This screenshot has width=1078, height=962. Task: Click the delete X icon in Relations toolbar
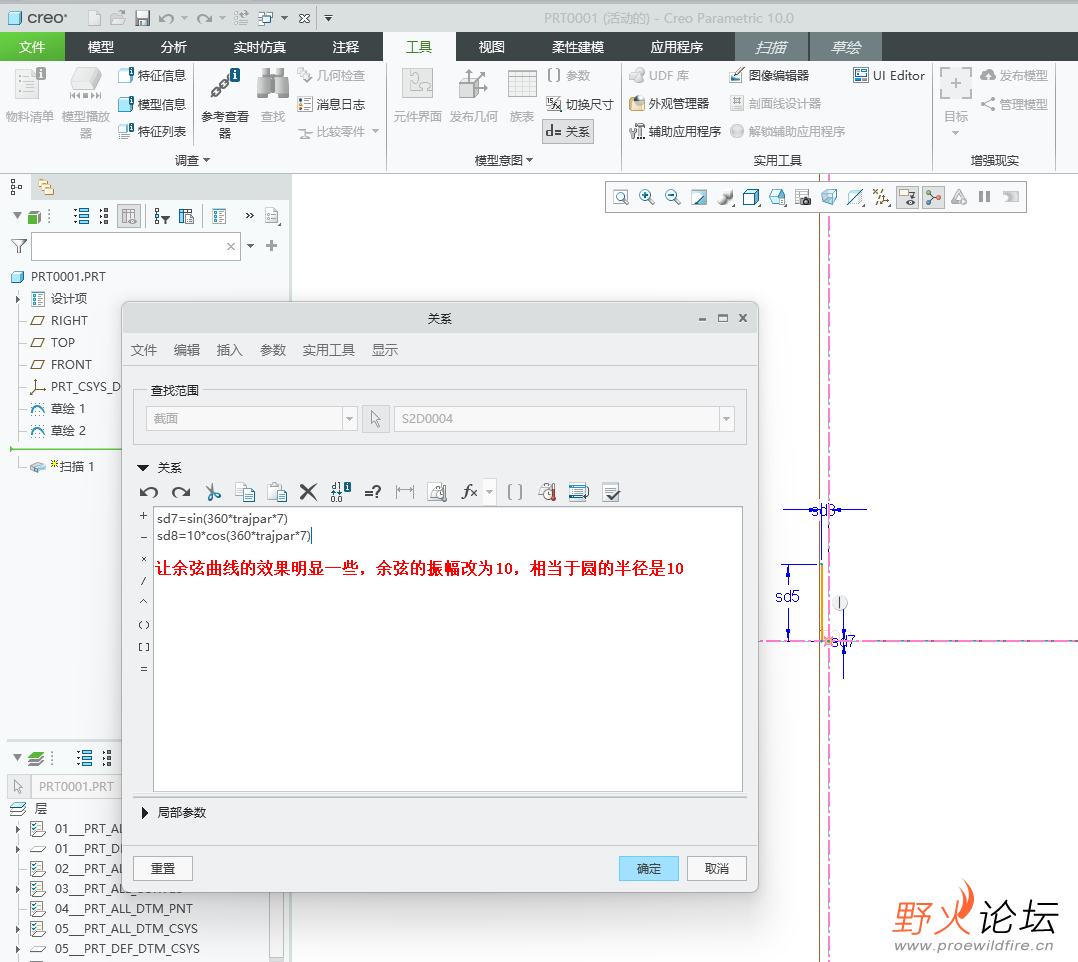pos(309,492)
